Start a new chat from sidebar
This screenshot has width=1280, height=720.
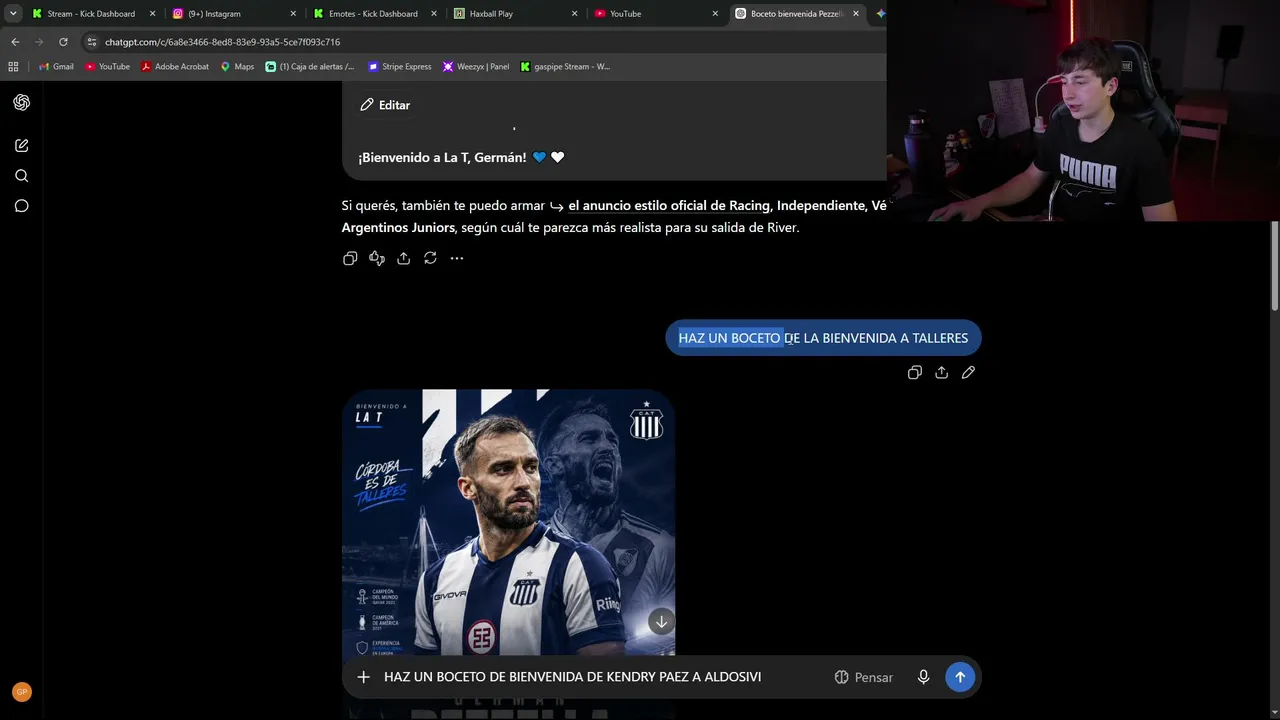coord(21,146)
